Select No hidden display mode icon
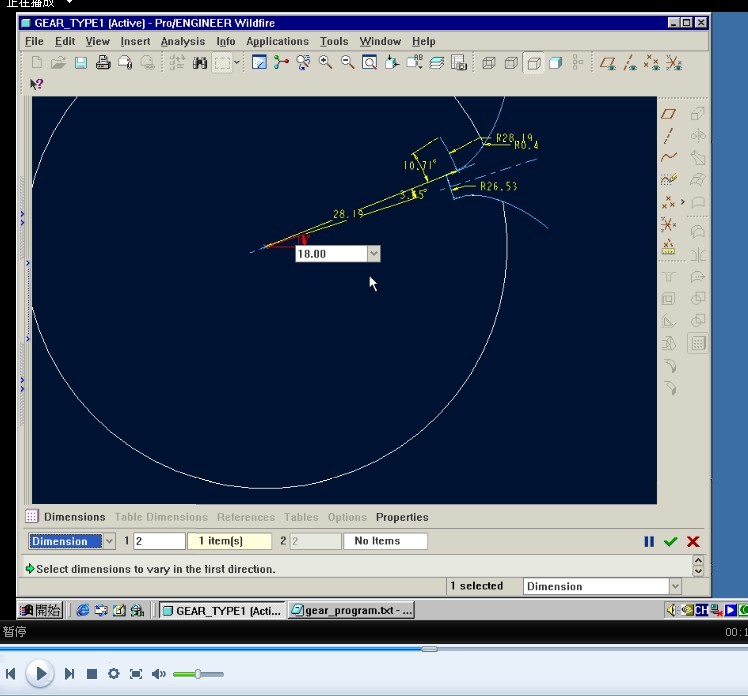The width and height of the screenshot is (748, 696). [533, 62]
